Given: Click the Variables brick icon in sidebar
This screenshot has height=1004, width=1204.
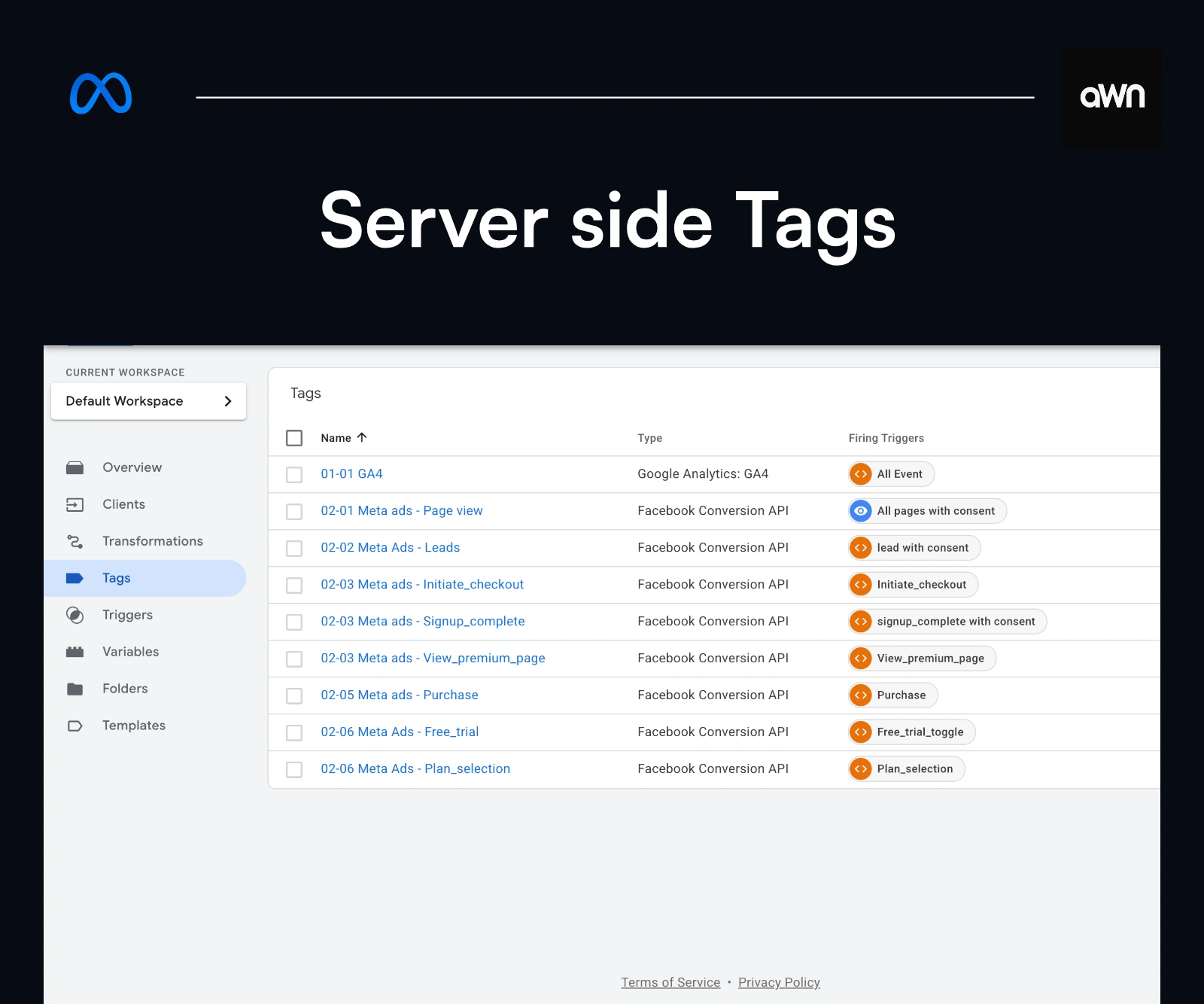Looking at the screenshot, I should pos(74,652).
